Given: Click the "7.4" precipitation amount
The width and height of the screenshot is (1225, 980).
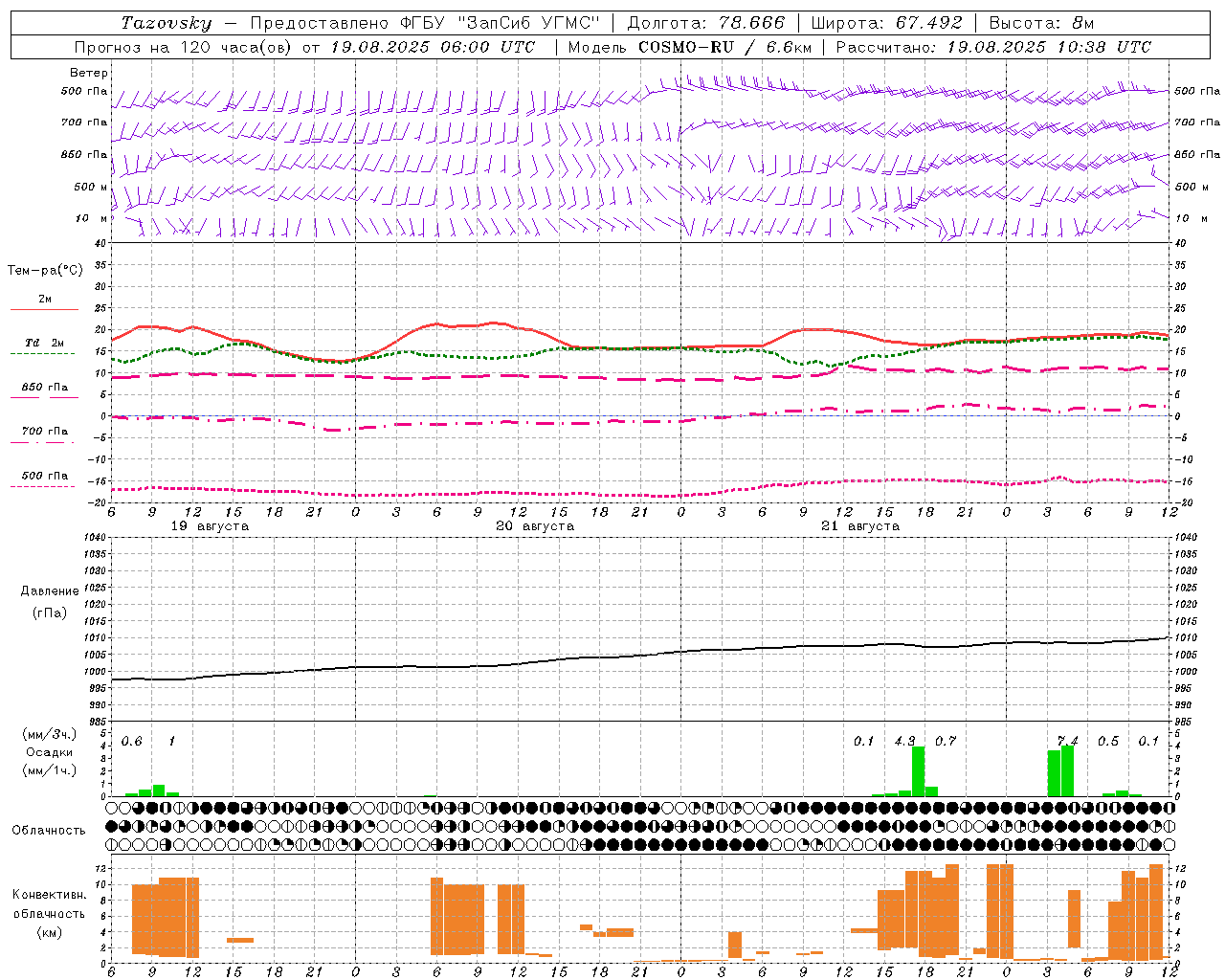Looking at the screenshot, I should pos(1067,742).
